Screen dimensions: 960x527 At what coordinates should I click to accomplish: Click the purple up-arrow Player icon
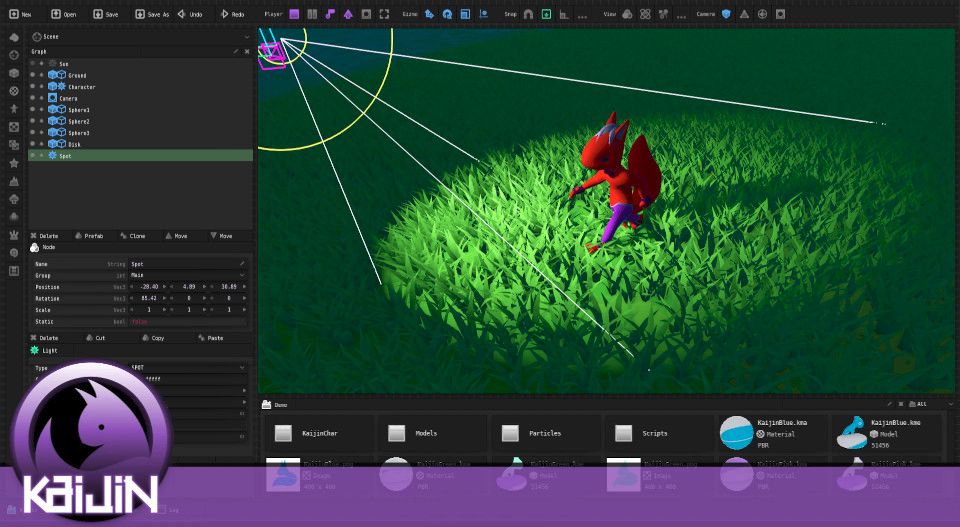[x=348, y=13]
